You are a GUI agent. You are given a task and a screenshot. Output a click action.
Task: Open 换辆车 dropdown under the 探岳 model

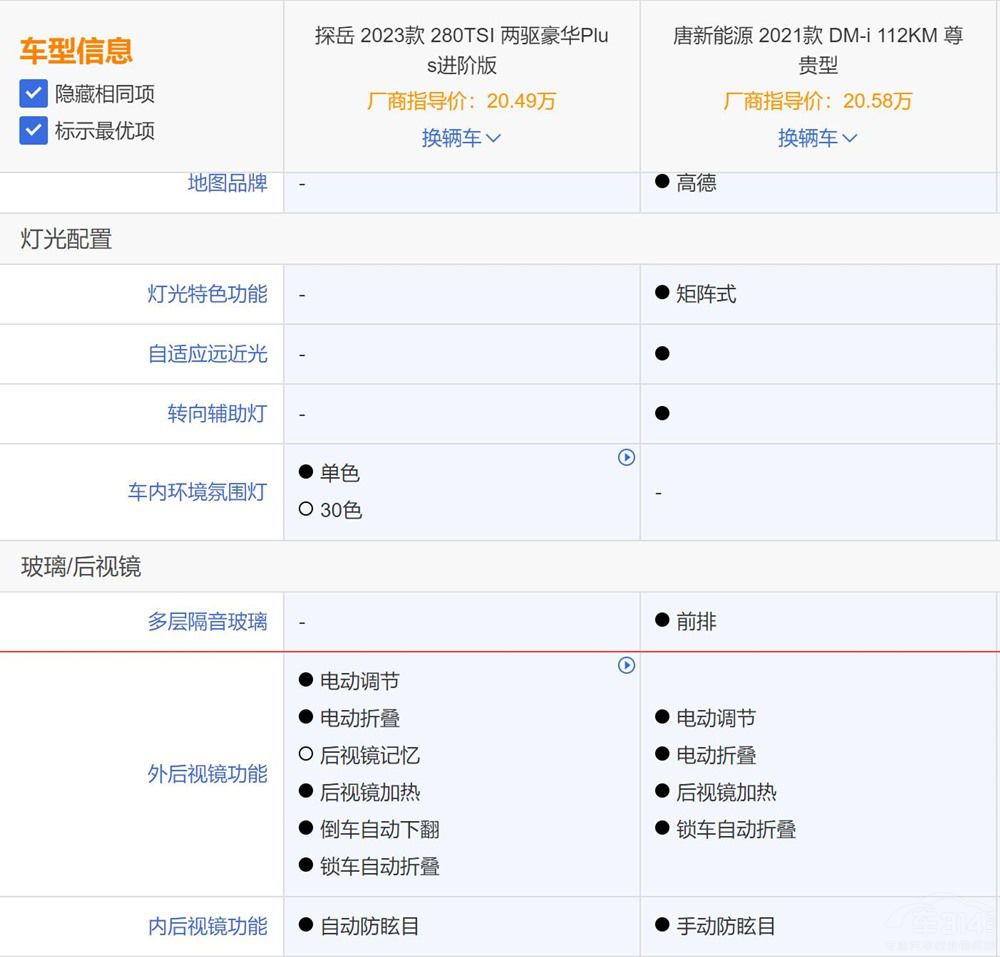[x=461, y=138]
